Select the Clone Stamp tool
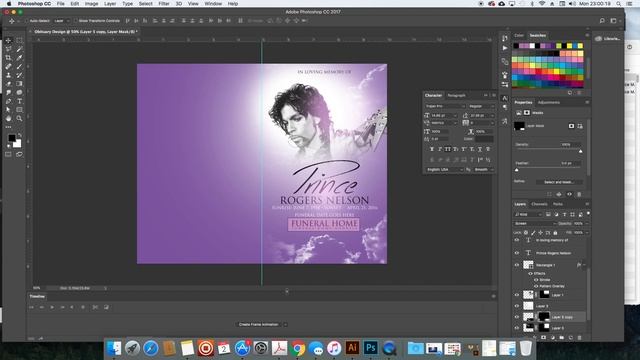This screenshot has width=640, height=360. point(8,75)
